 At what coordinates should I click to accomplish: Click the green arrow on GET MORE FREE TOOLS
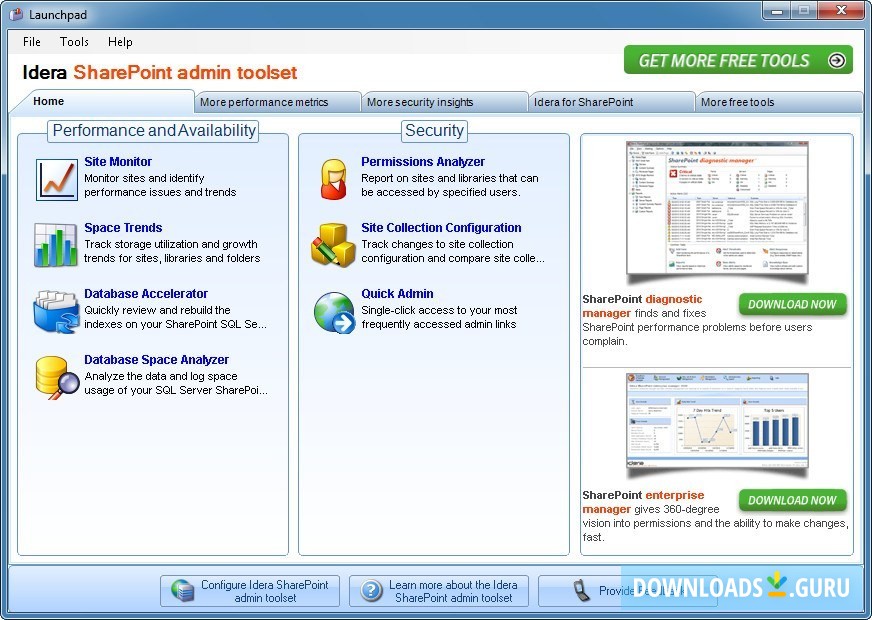[837, 60]
